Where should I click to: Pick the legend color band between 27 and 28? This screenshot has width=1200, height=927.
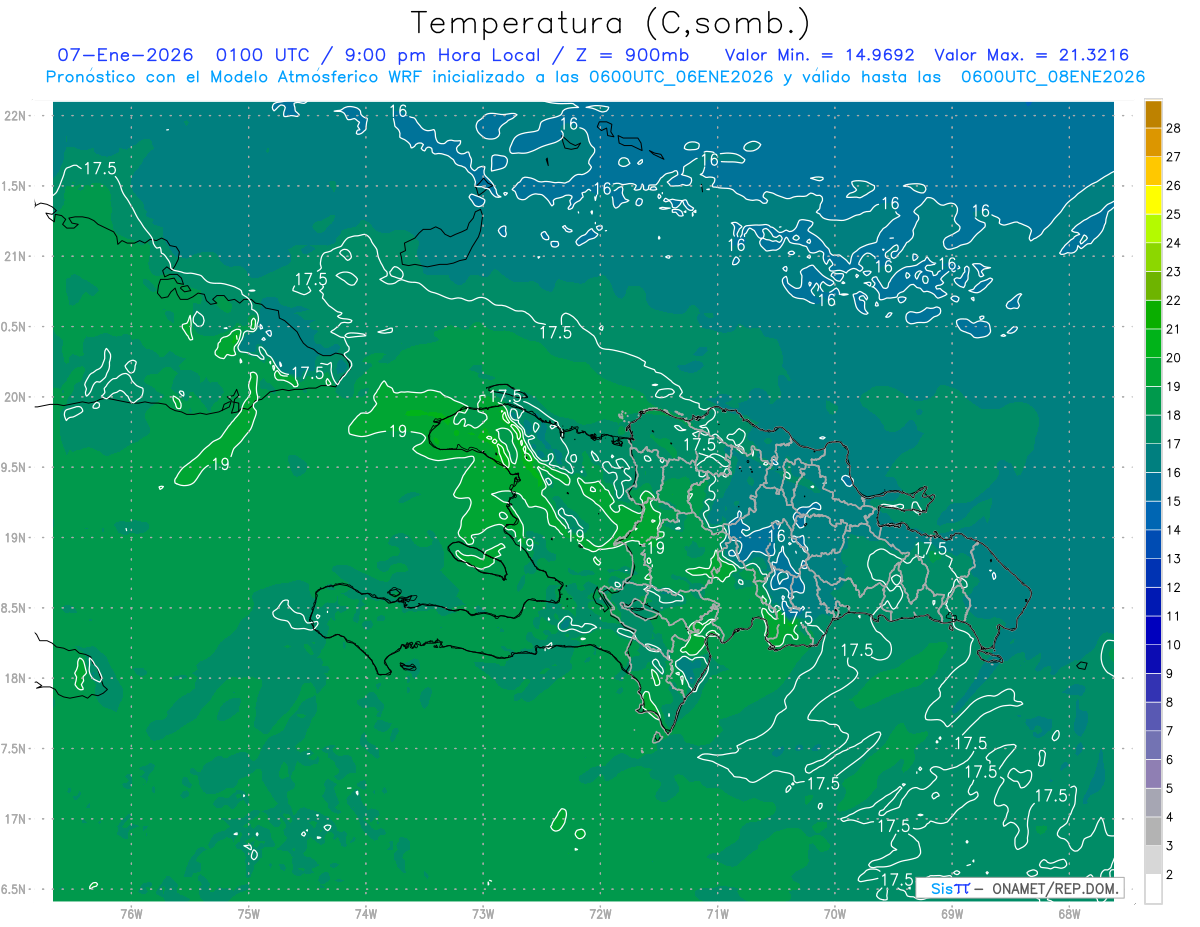click(x=1153, y=142)
